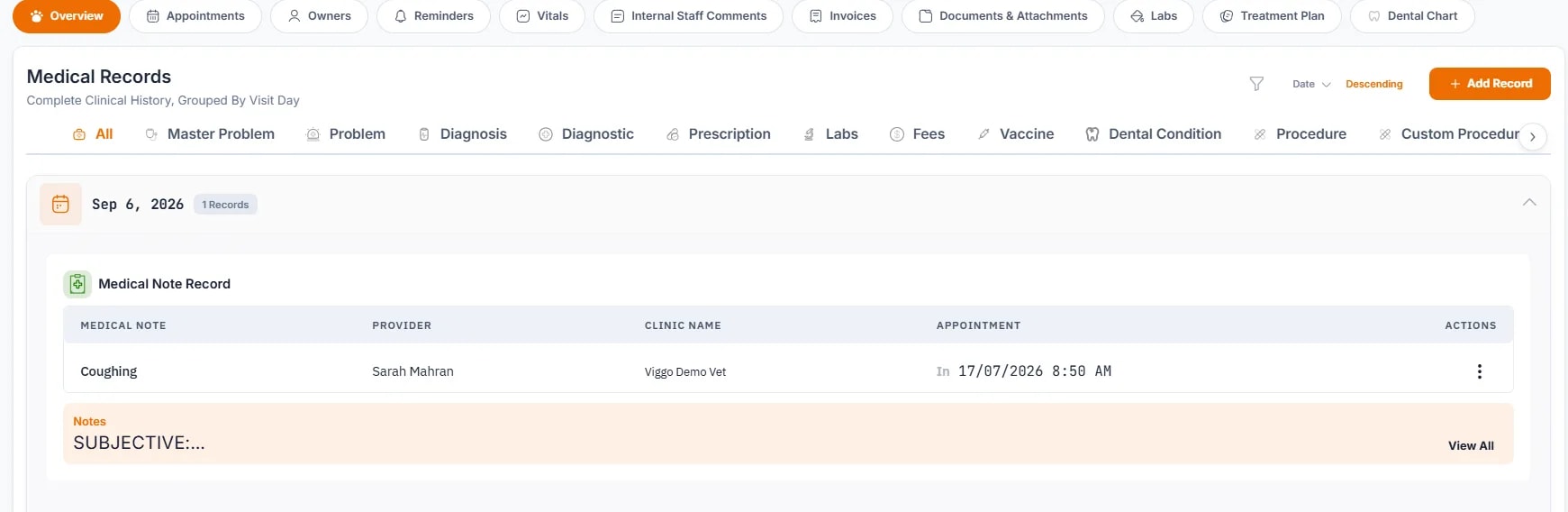This screenshot has height=512, width=1568.
Task: Click the calendar icon beside Sep 6, 2026
Action: pyautogui.click(x=60, y=205)
